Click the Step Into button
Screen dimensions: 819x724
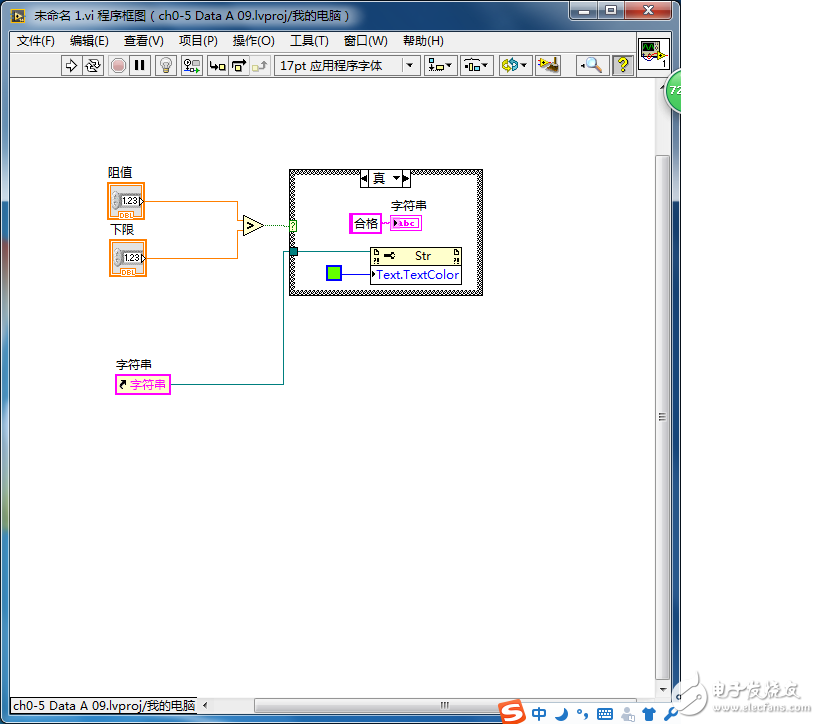point(217,66)
